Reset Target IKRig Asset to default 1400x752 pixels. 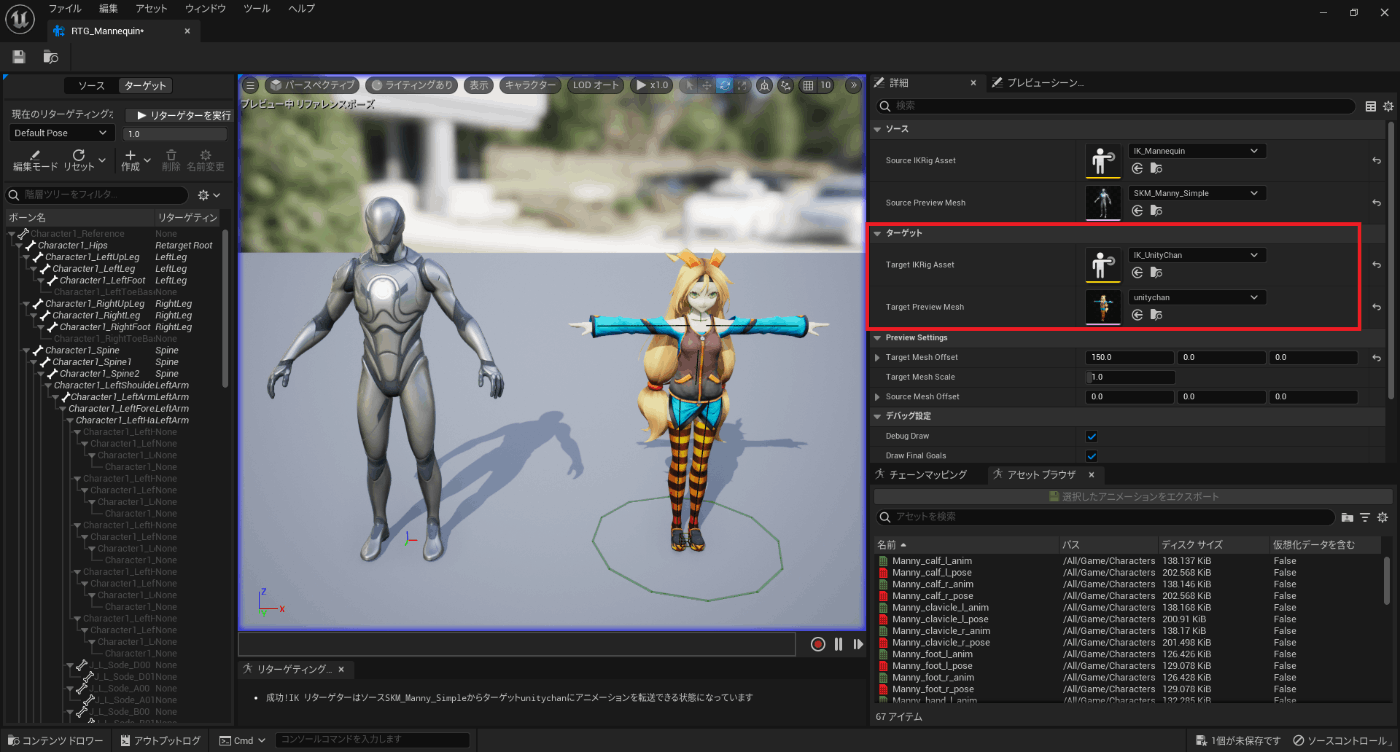[x=1376, y=264]
